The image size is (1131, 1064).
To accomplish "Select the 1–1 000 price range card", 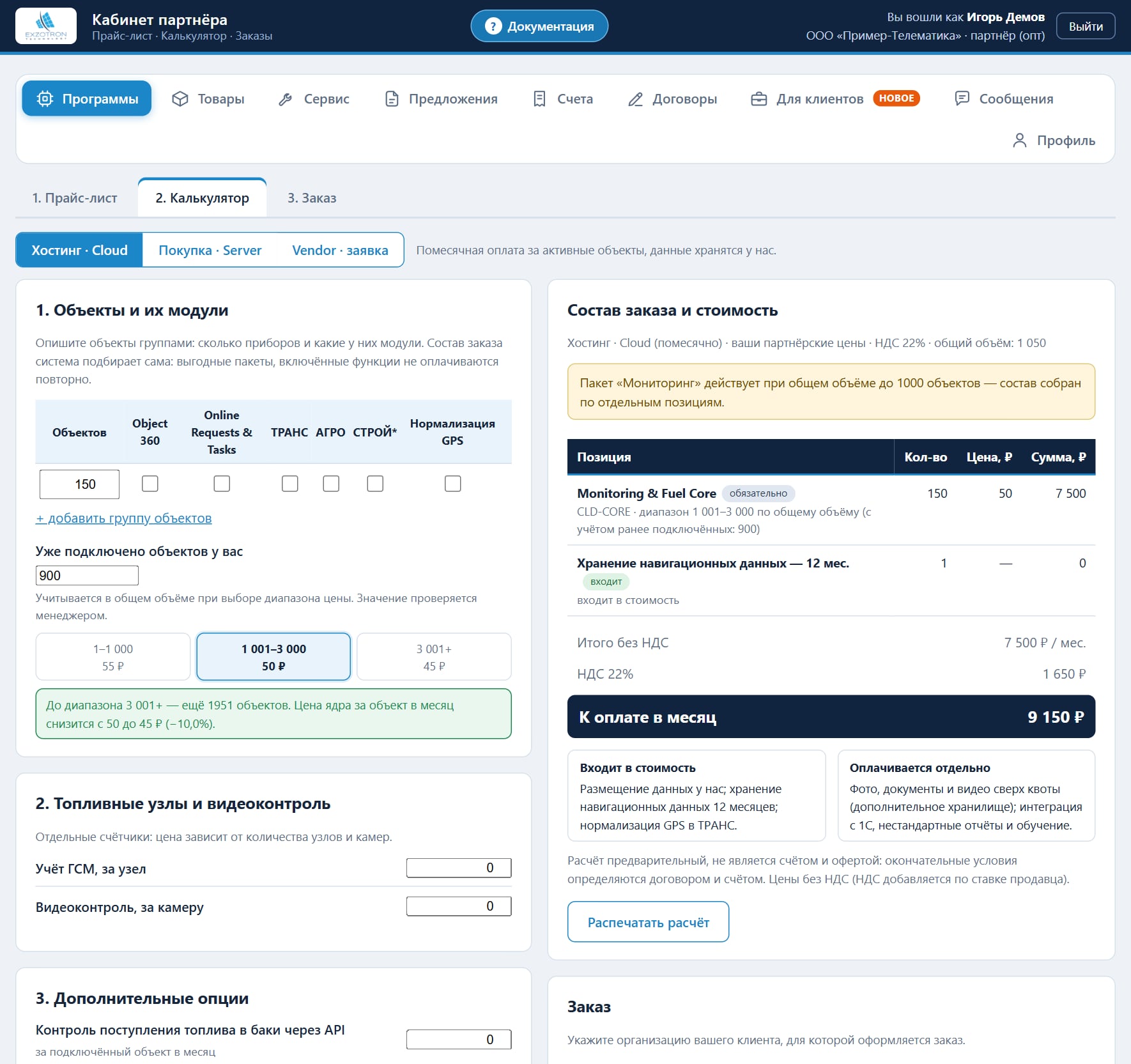I will [x=113, y=657].
